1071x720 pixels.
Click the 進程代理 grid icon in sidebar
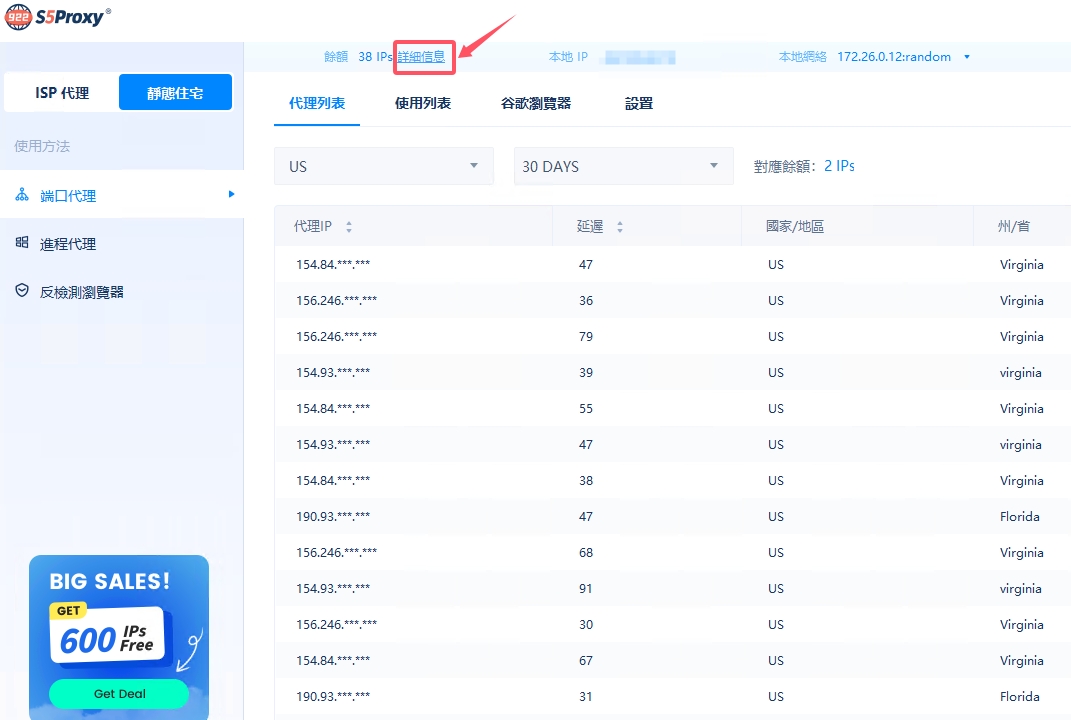click(22, 243)
